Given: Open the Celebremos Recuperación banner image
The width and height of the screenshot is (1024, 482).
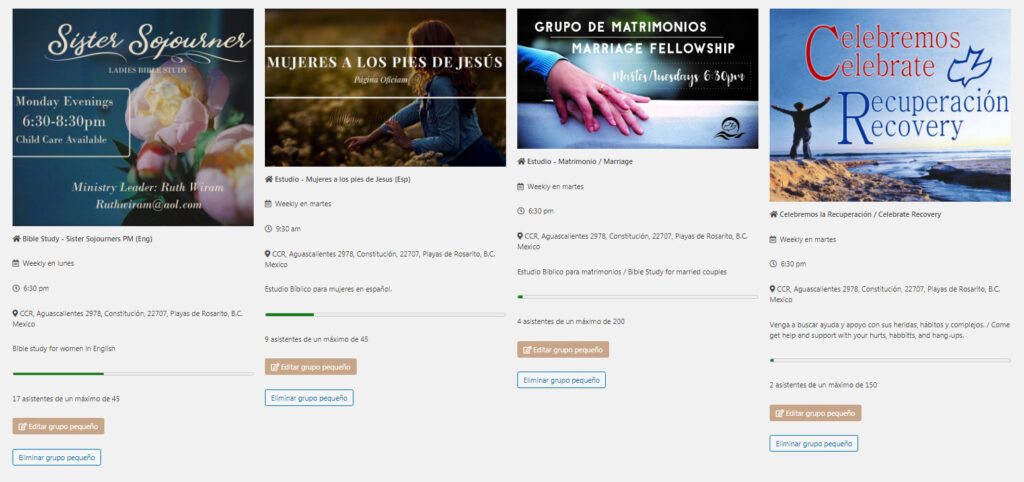Looking at the screenshot, I should point(890,105).
